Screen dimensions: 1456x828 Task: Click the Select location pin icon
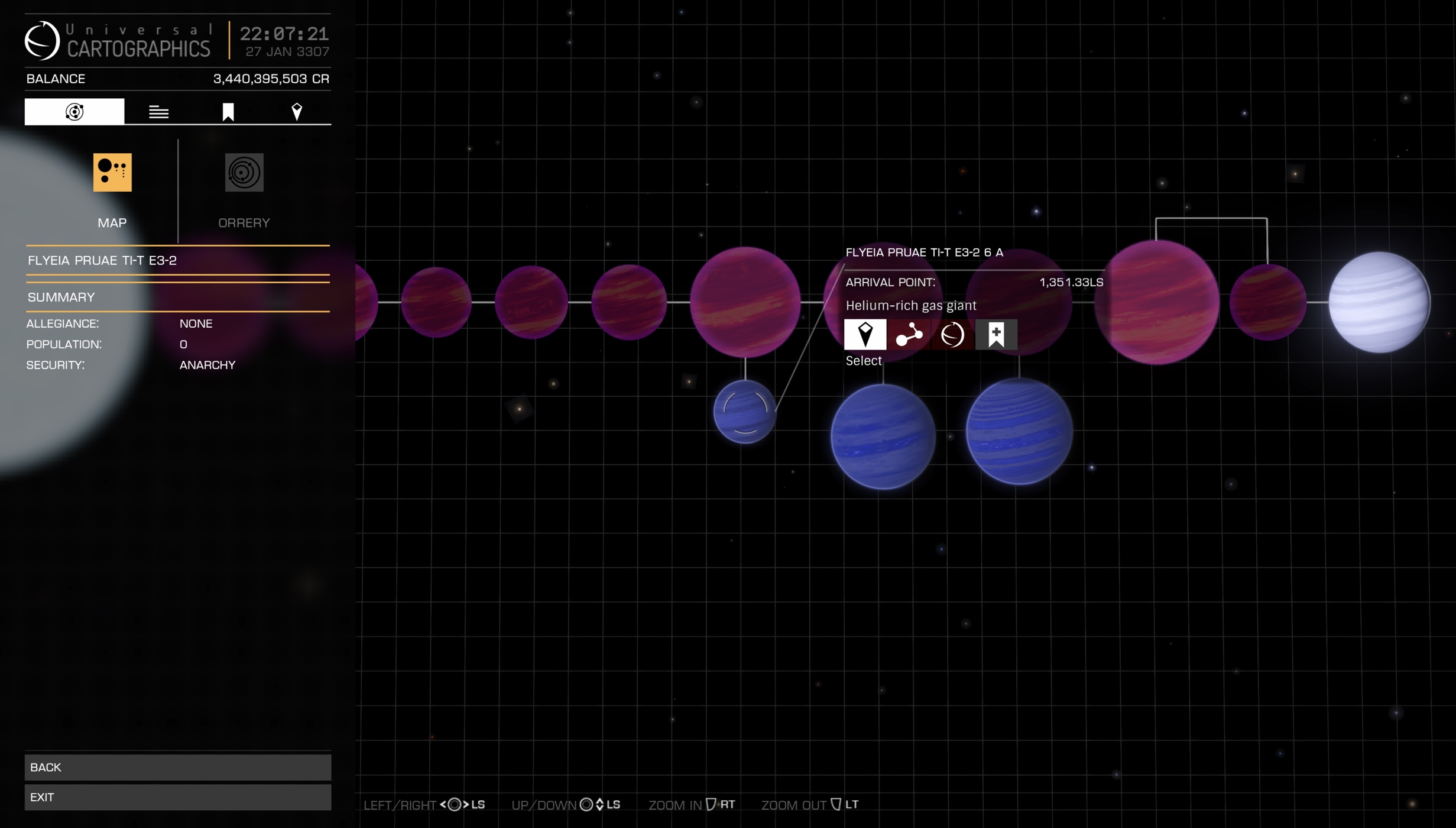(865, 334)
